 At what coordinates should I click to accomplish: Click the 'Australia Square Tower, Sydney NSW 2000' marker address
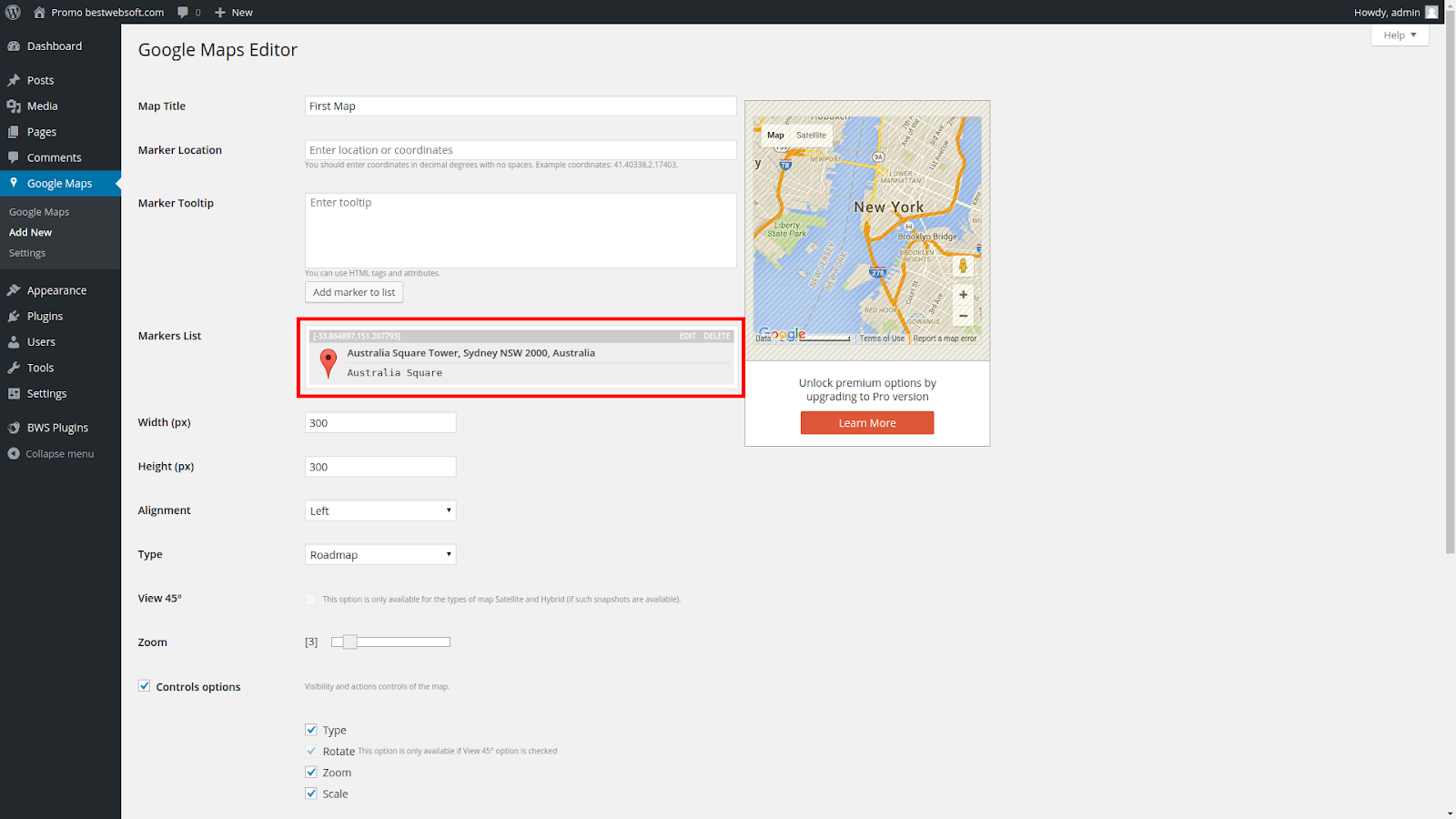[x=471, y=353]
